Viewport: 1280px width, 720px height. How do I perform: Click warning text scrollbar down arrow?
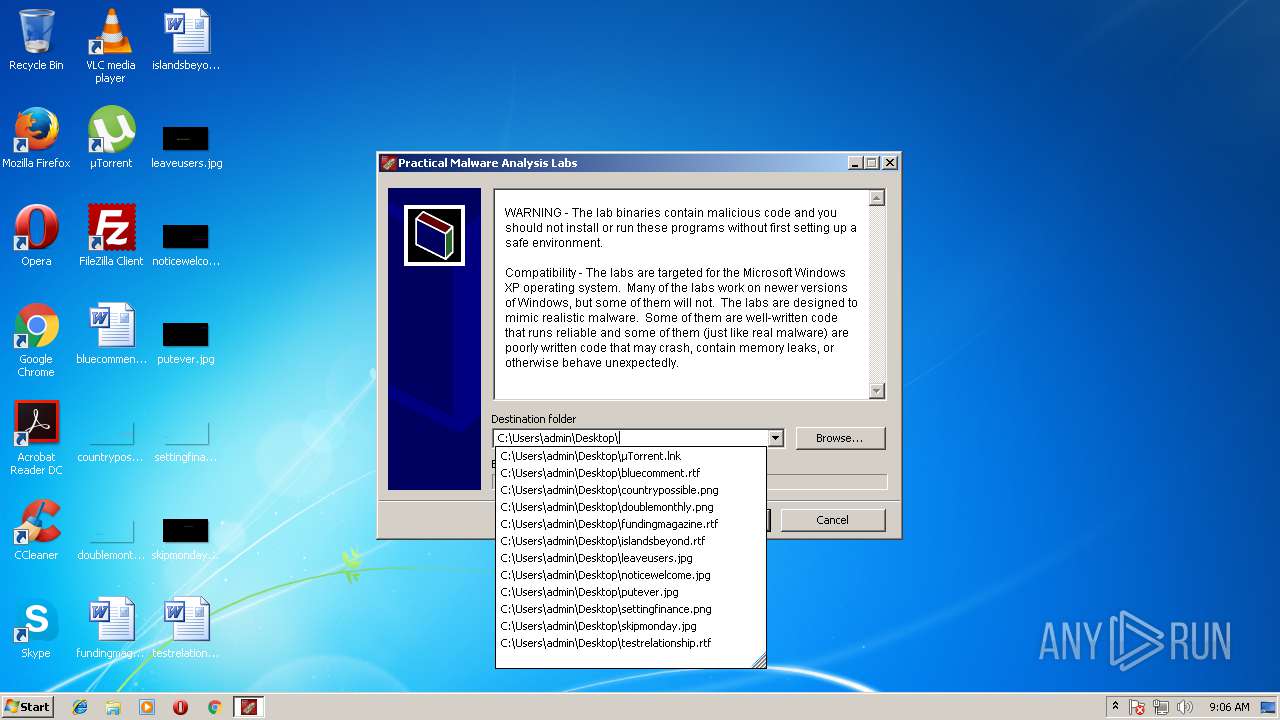coord(877,391)
